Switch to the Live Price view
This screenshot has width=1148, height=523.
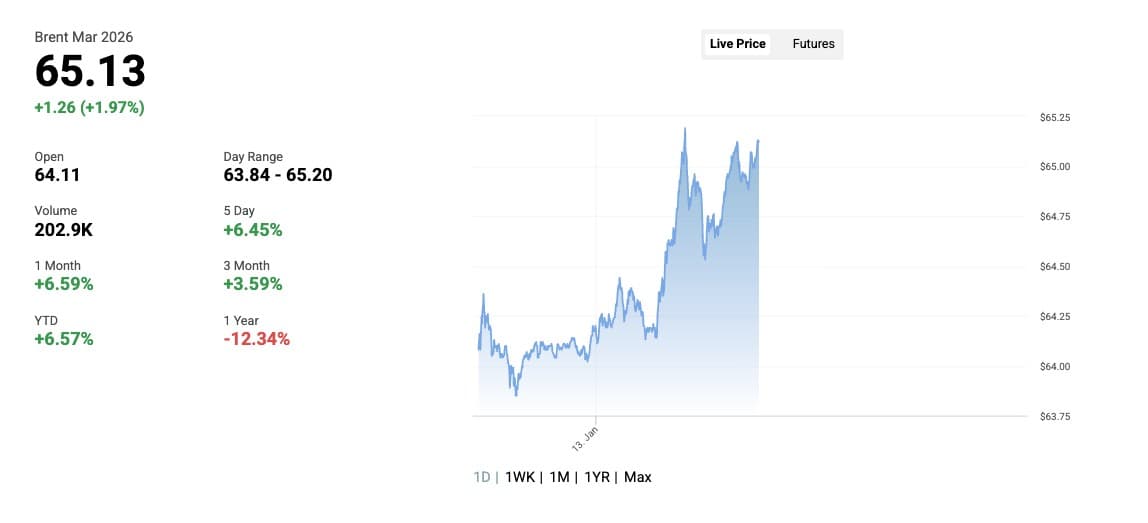pos(738,44)
